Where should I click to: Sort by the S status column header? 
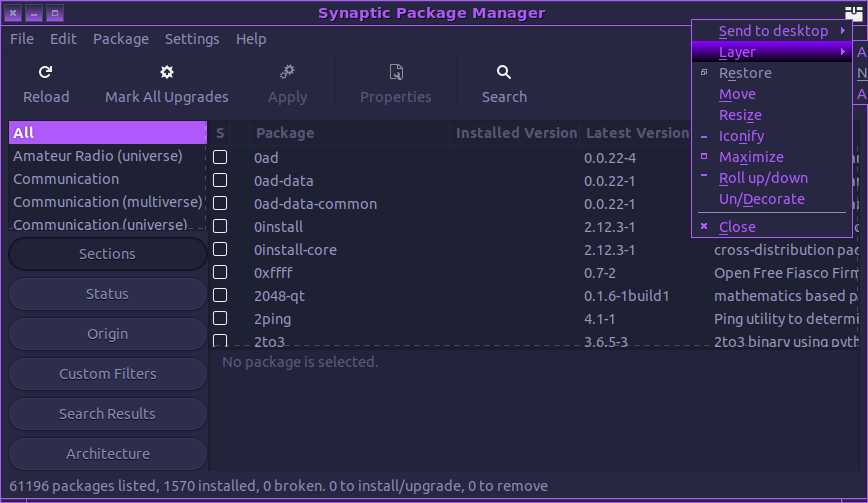220,133
